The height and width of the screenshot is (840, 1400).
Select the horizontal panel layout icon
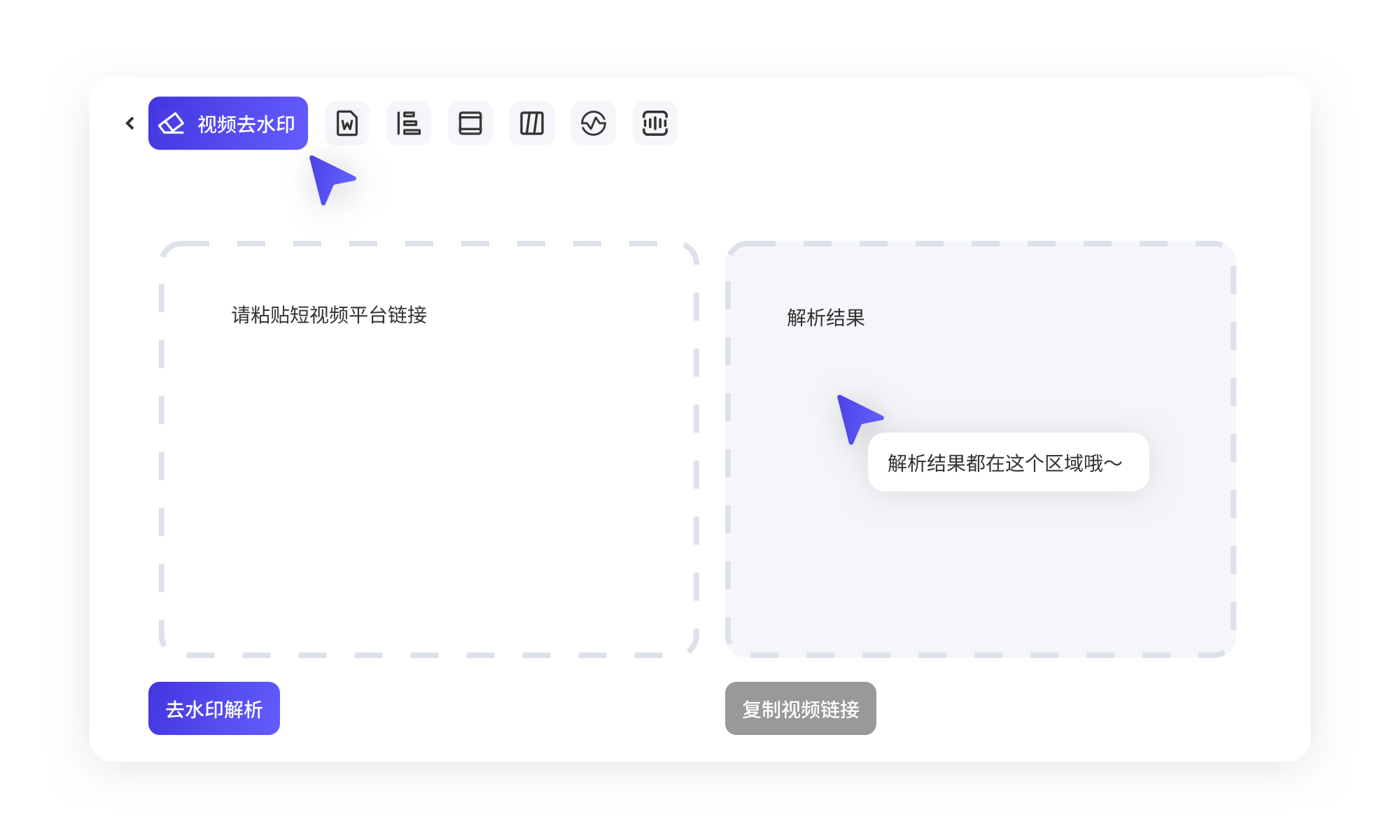click(x=470, y=123)
